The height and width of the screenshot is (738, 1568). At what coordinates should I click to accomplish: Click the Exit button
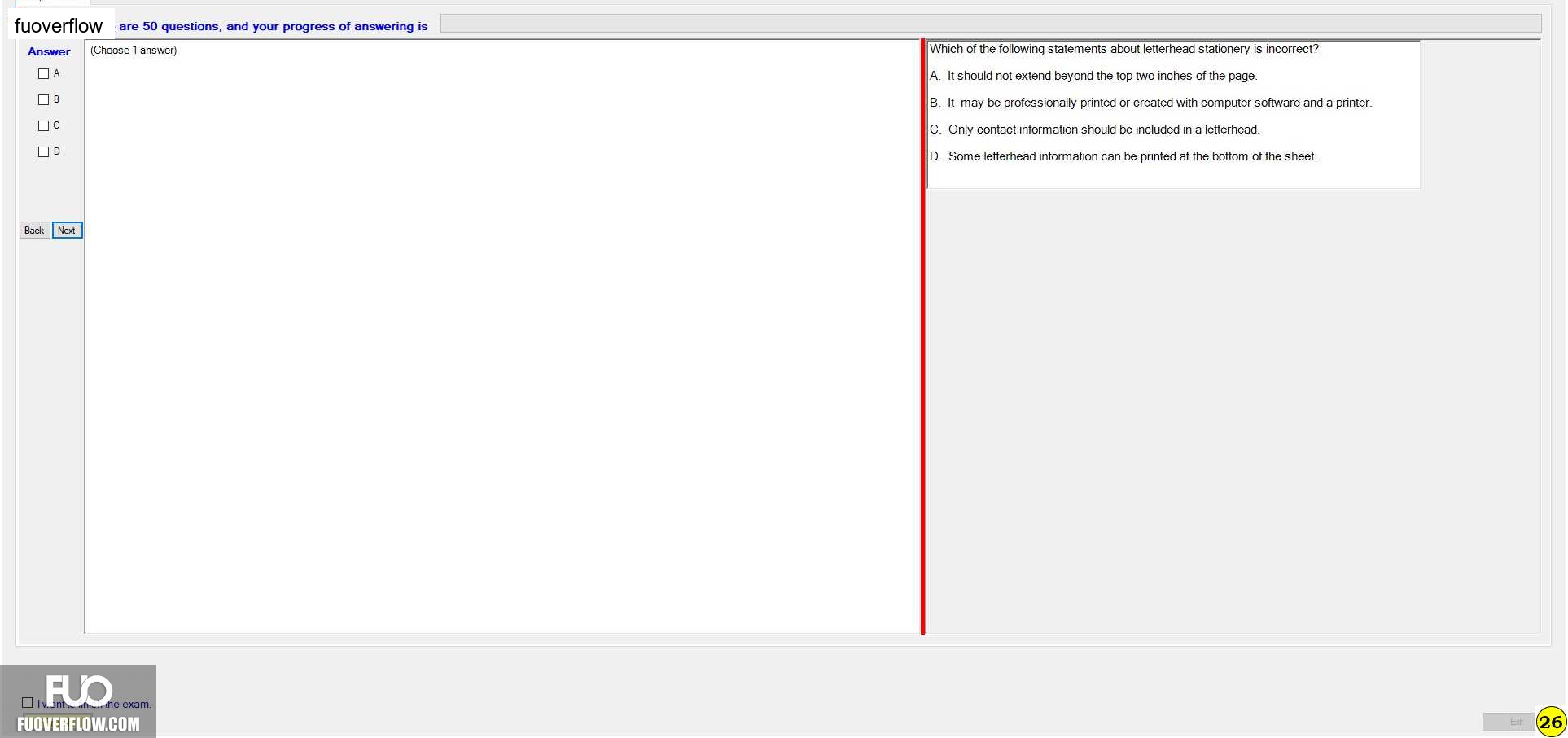point(1509,722)
